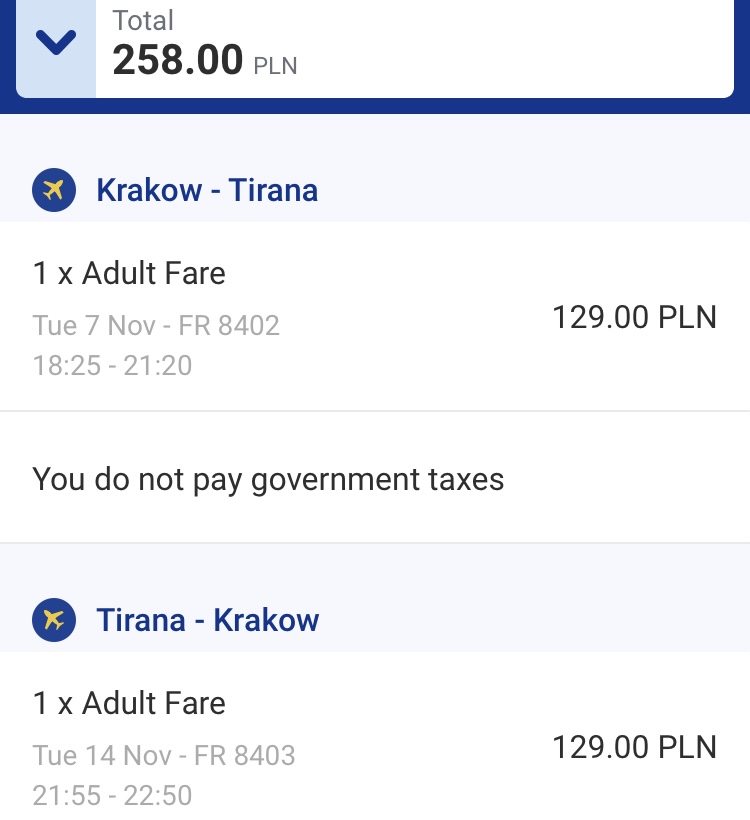Viewport: 750px width, 820px height.
Task: Click the 21:55 - 22:50 flight time
Action: [112, 795]
